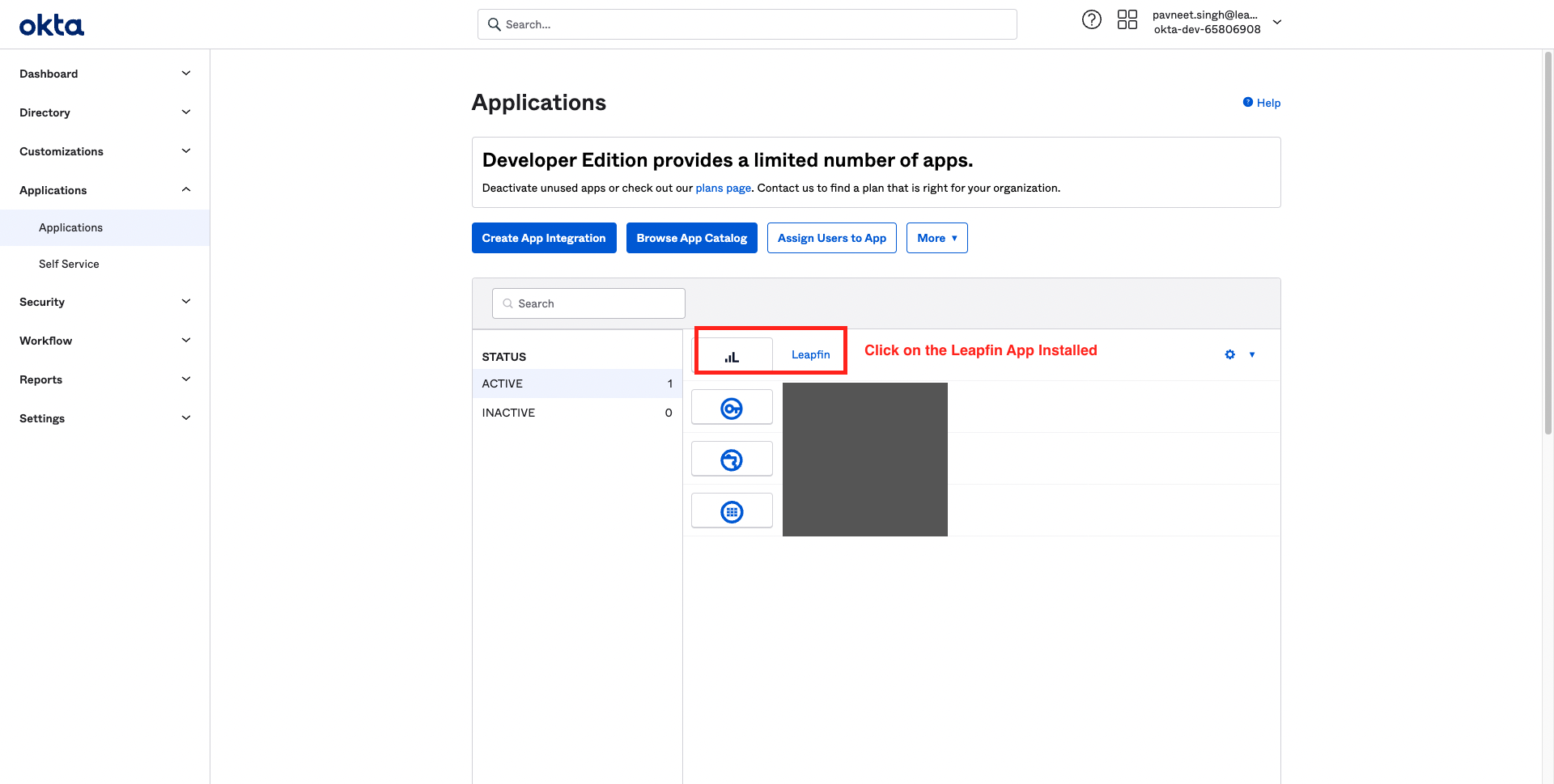
Task: Click Create App Integration button
Action: [x=544, y=238]
